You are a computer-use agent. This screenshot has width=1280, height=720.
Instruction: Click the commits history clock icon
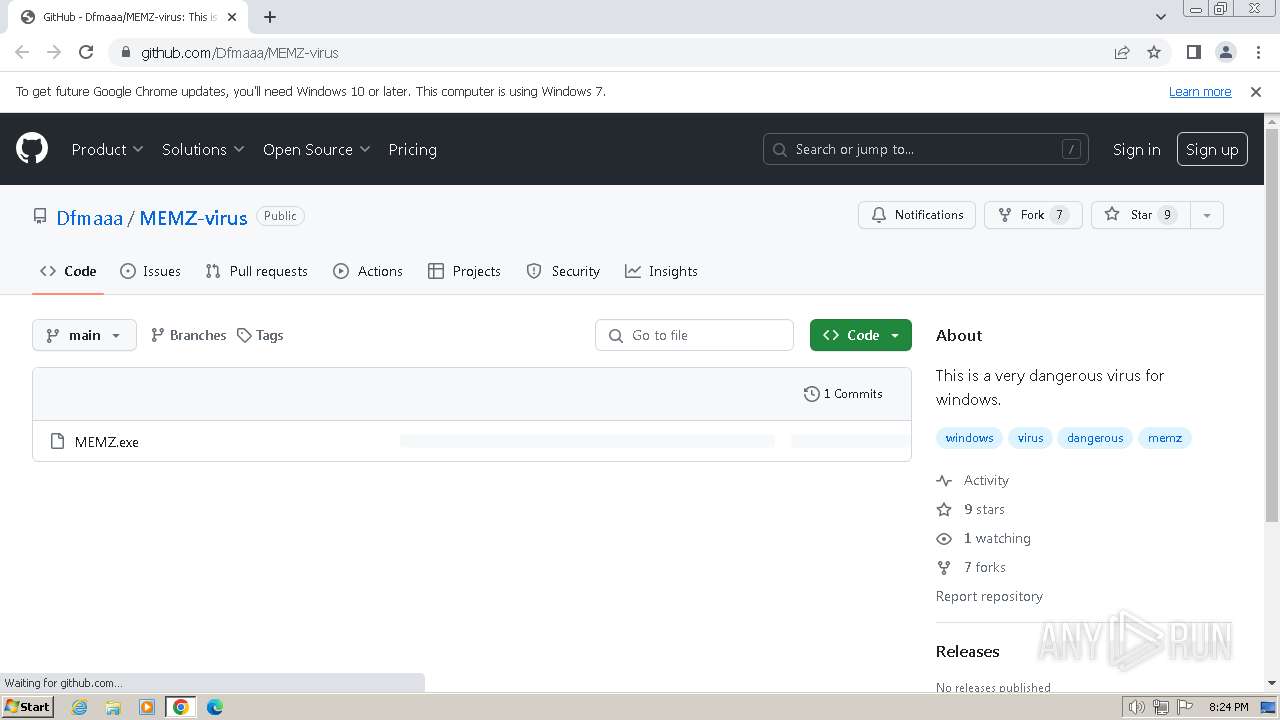tap(811, 394)
